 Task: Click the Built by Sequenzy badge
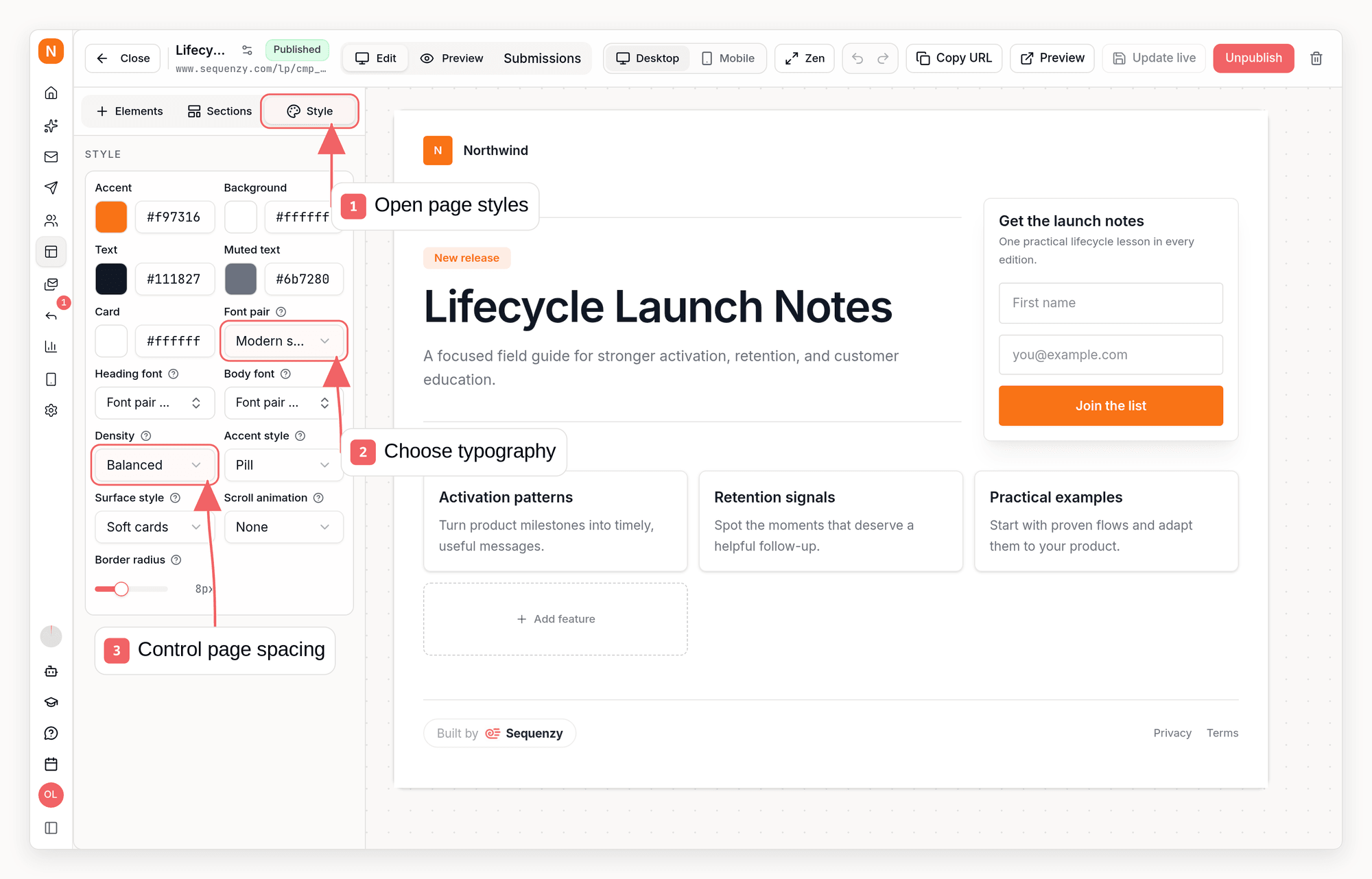coord(499,733)
